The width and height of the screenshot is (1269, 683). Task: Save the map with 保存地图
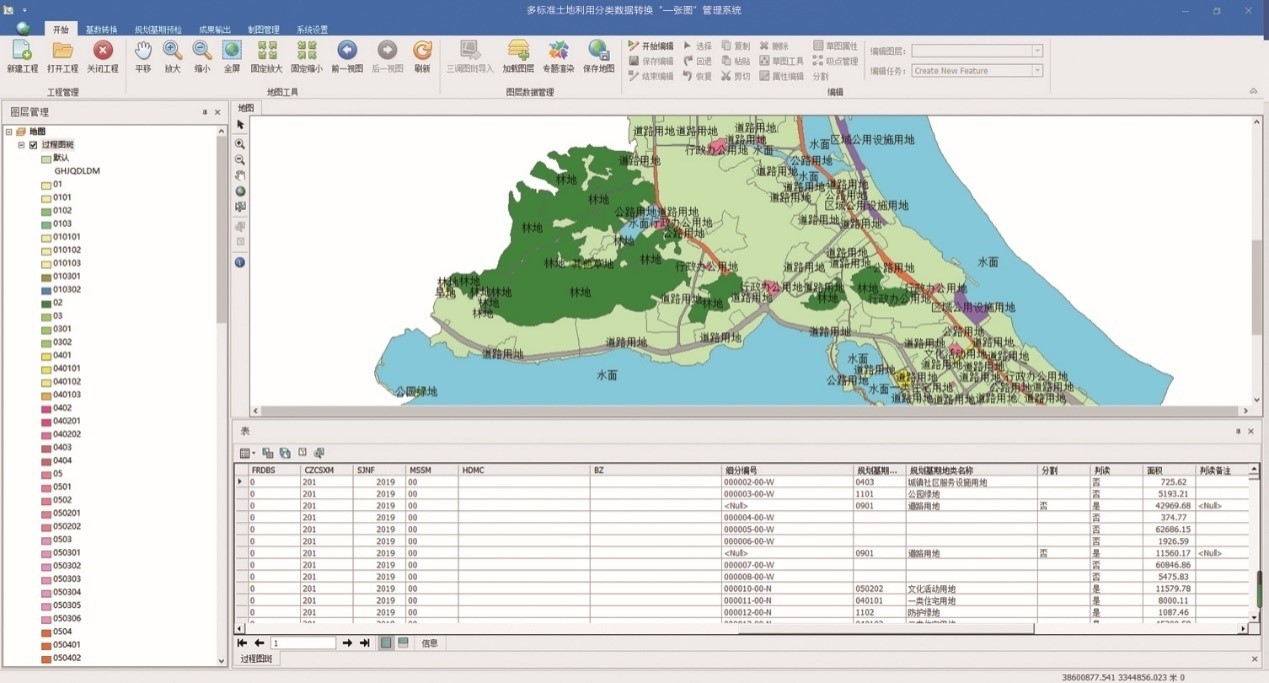pos(598,56)
